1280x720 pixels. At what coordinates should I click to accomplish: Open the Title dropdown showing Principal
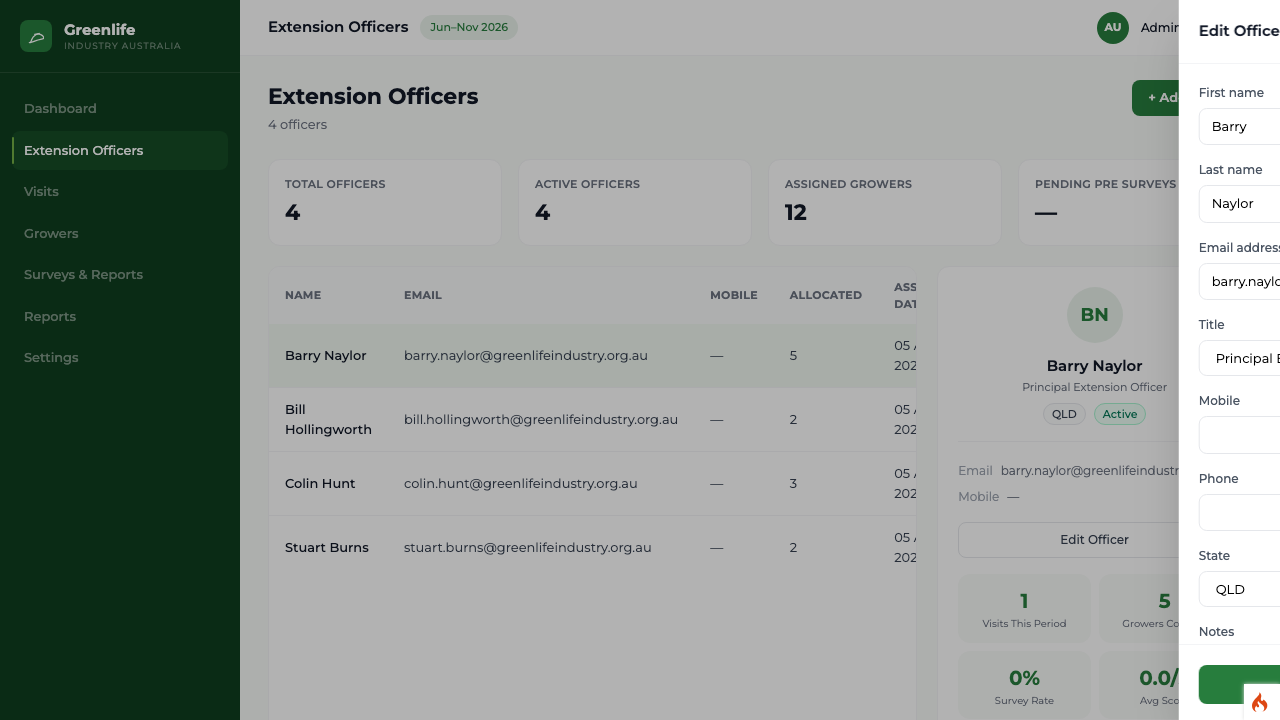1239,358
